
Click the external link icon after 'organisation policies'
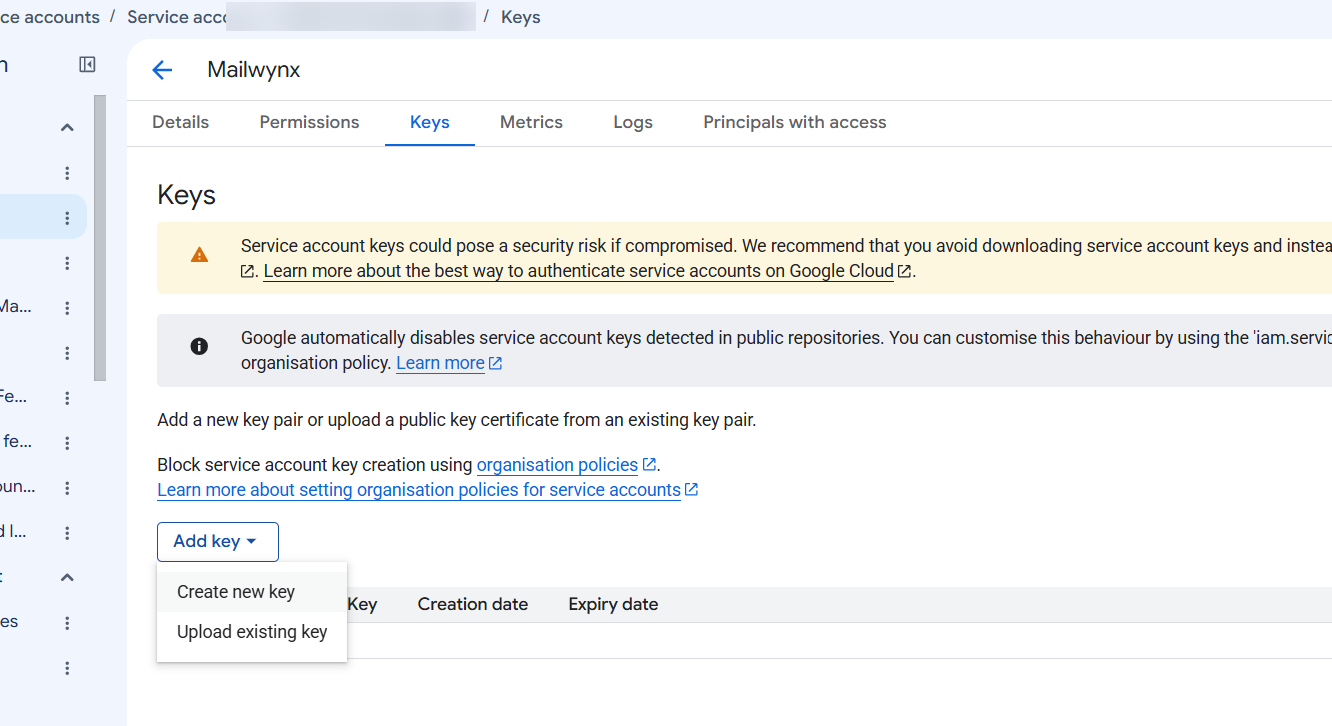click(x=649, y=464)
